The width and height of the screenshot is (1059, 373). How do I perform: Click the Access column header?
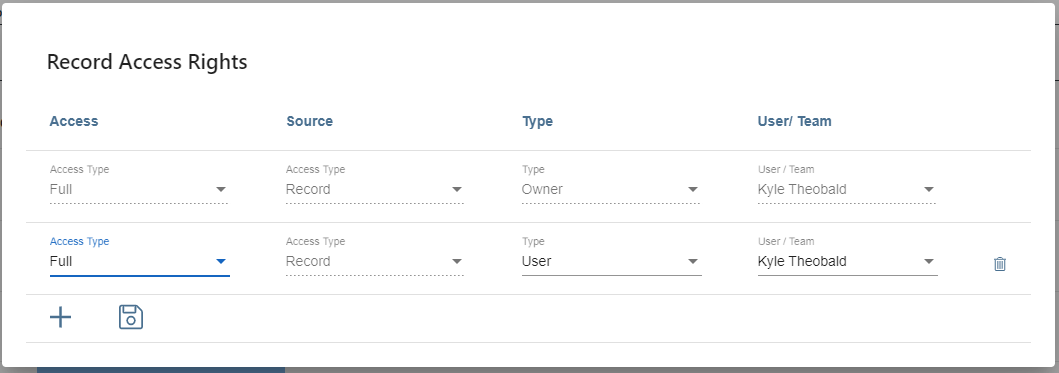(x=74, y=121)
